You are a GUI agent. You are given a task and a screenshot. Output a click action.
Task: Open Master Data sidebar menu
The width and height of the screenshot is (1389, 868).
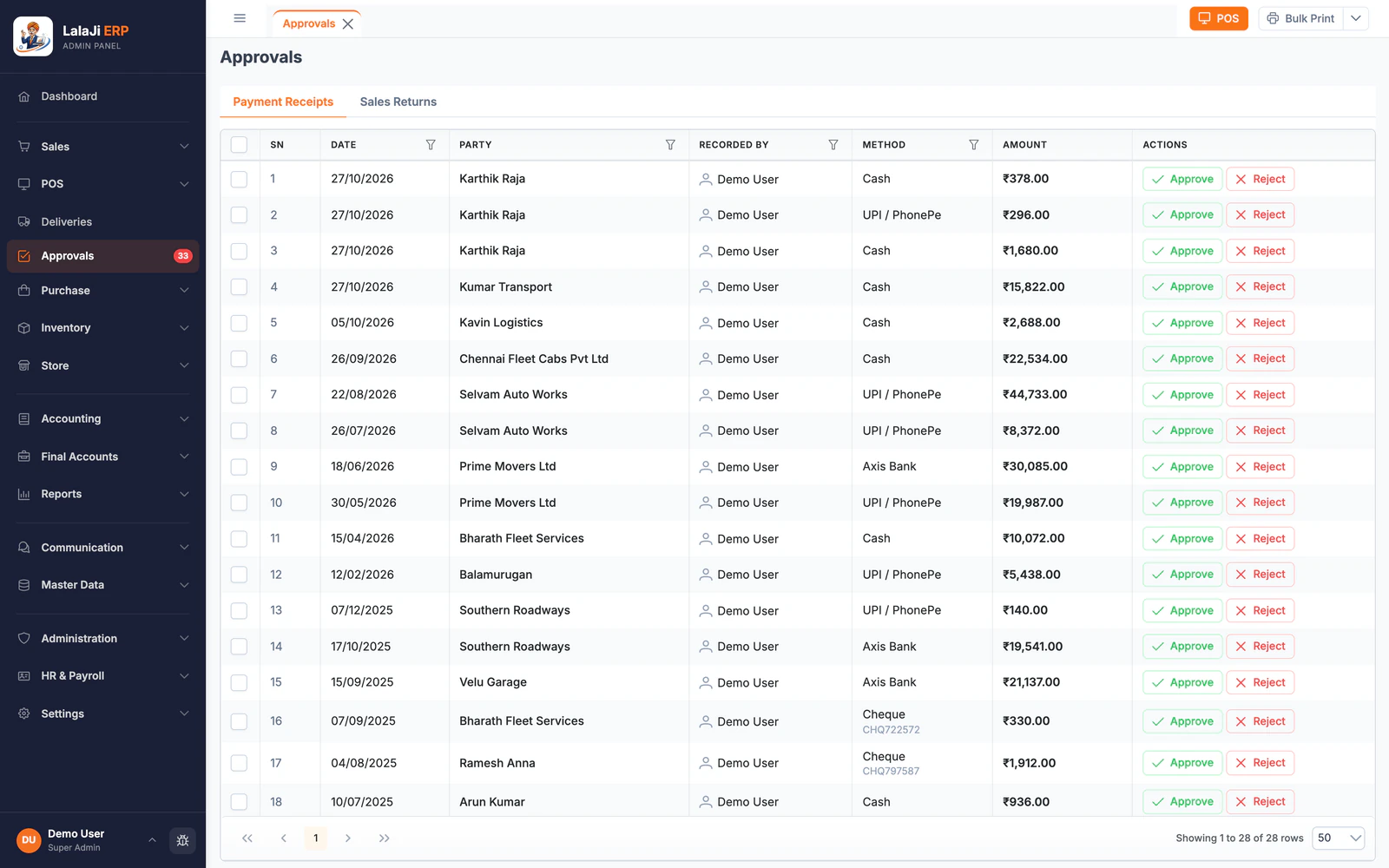(103, 585)
